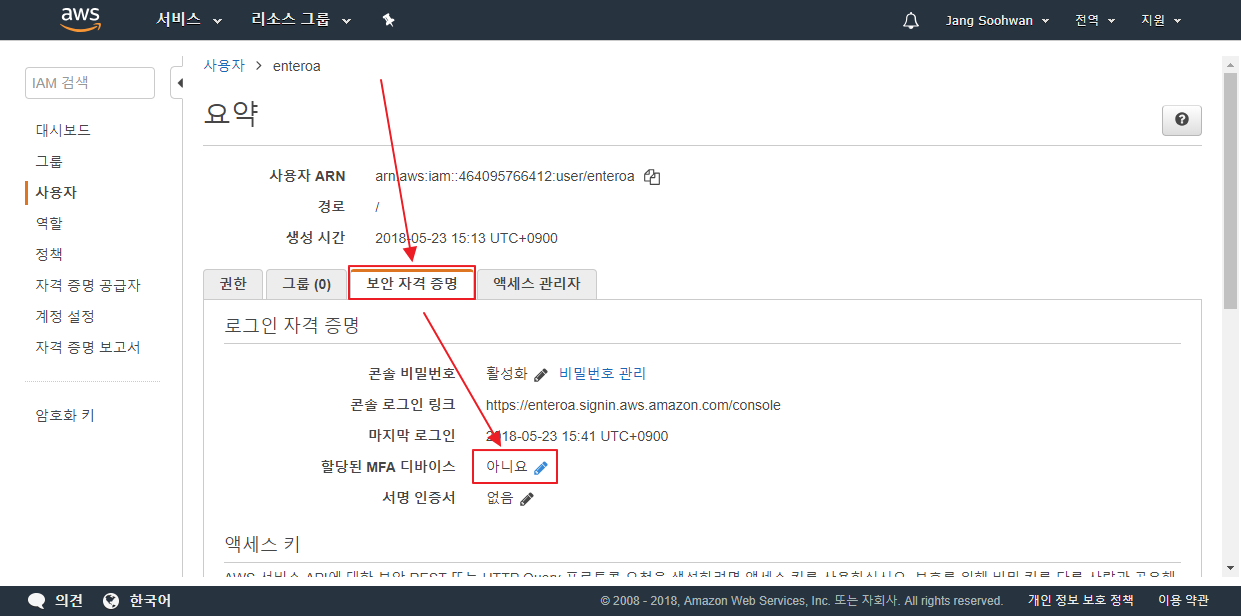Click the 액세스 키 section heading

coord(263,544)
